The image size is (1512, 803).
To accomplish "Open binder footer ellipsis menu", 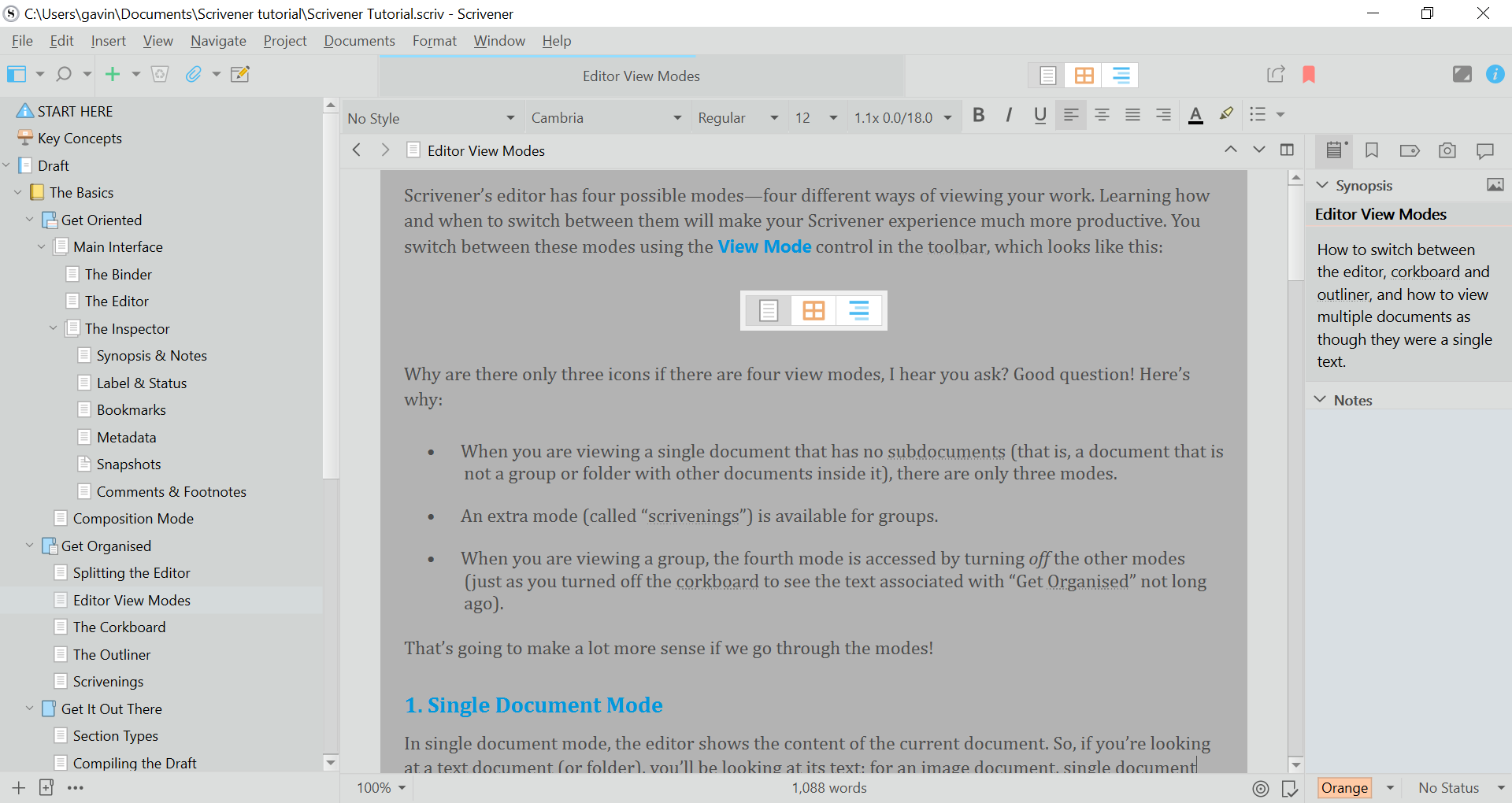I will tap(76, 787).
